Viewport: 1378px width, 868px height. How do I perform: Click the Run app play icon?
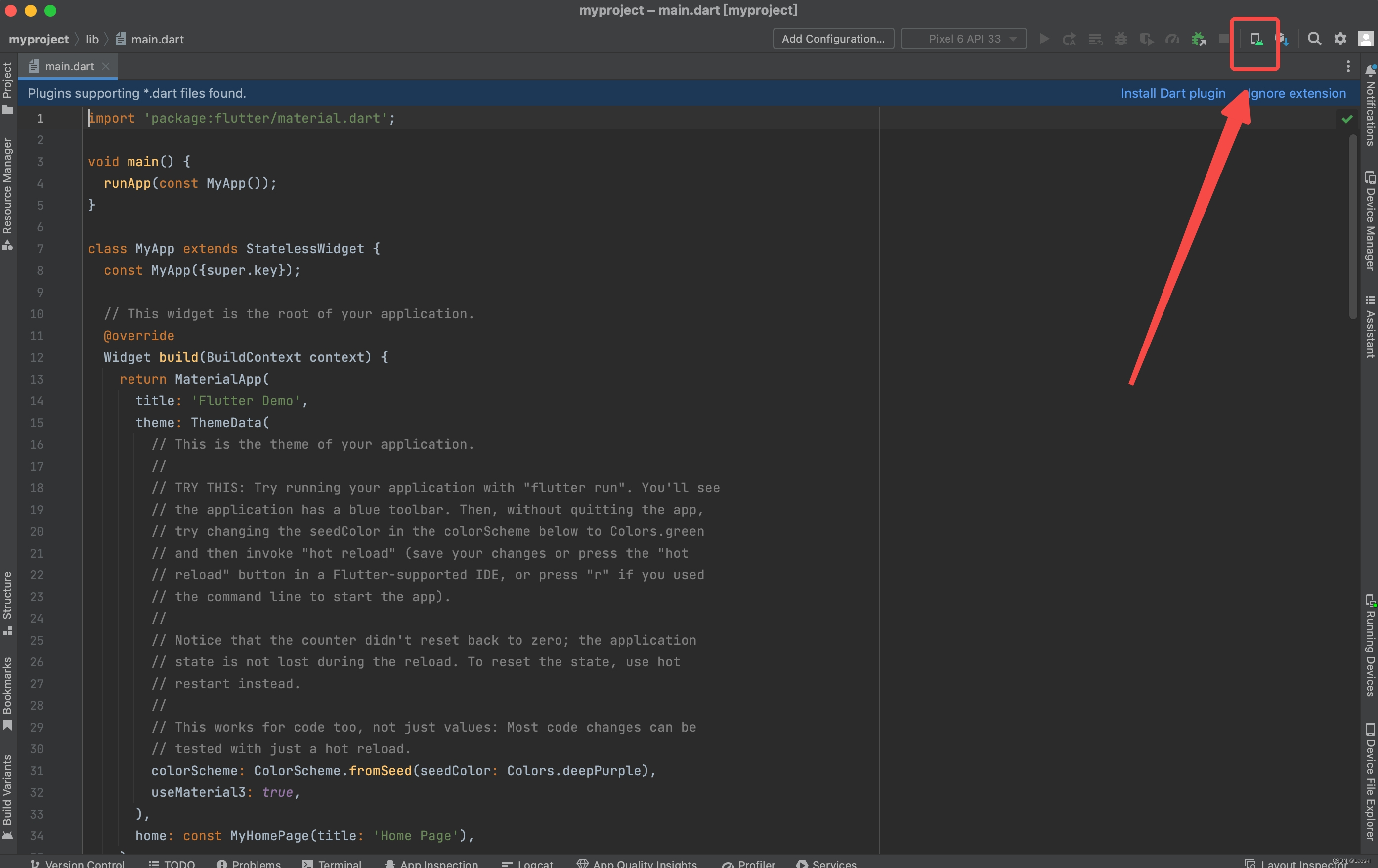pos(1044,39)
